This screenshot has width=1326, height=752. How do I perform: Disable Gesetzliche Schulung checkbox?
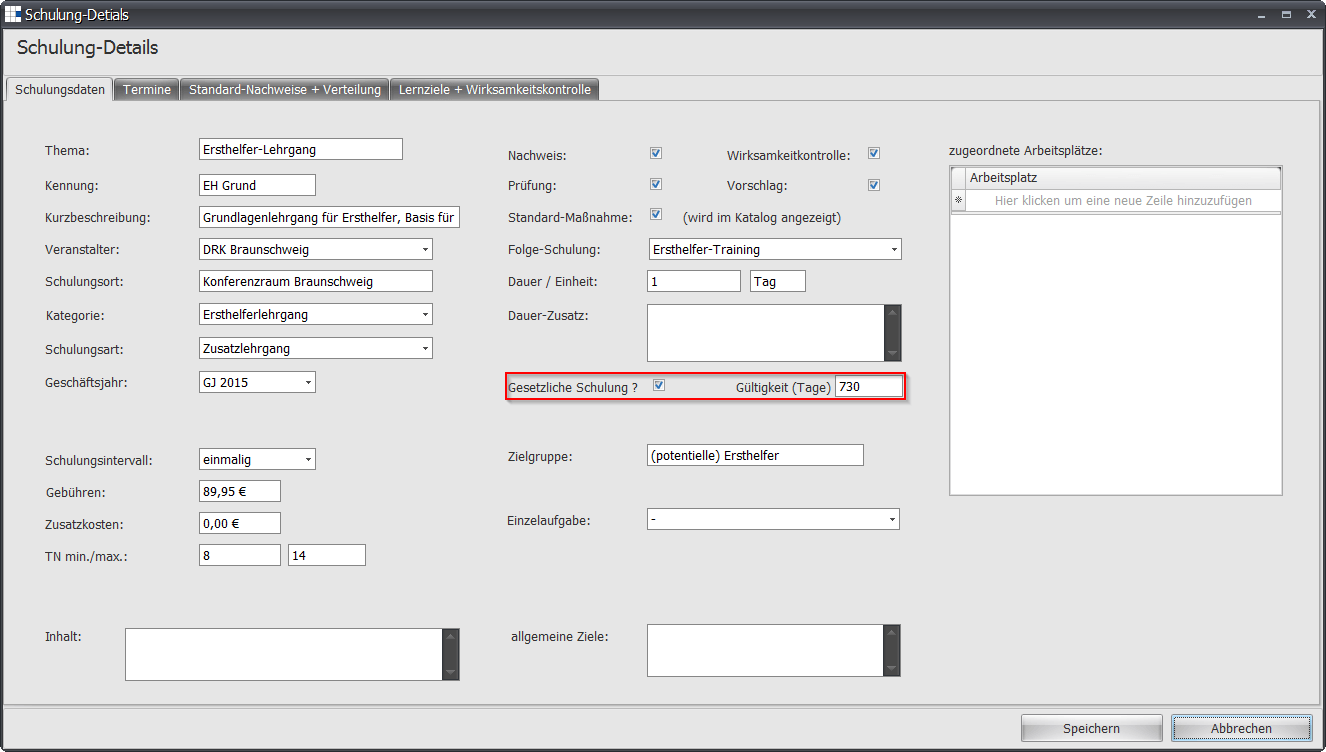click(658, 386)
